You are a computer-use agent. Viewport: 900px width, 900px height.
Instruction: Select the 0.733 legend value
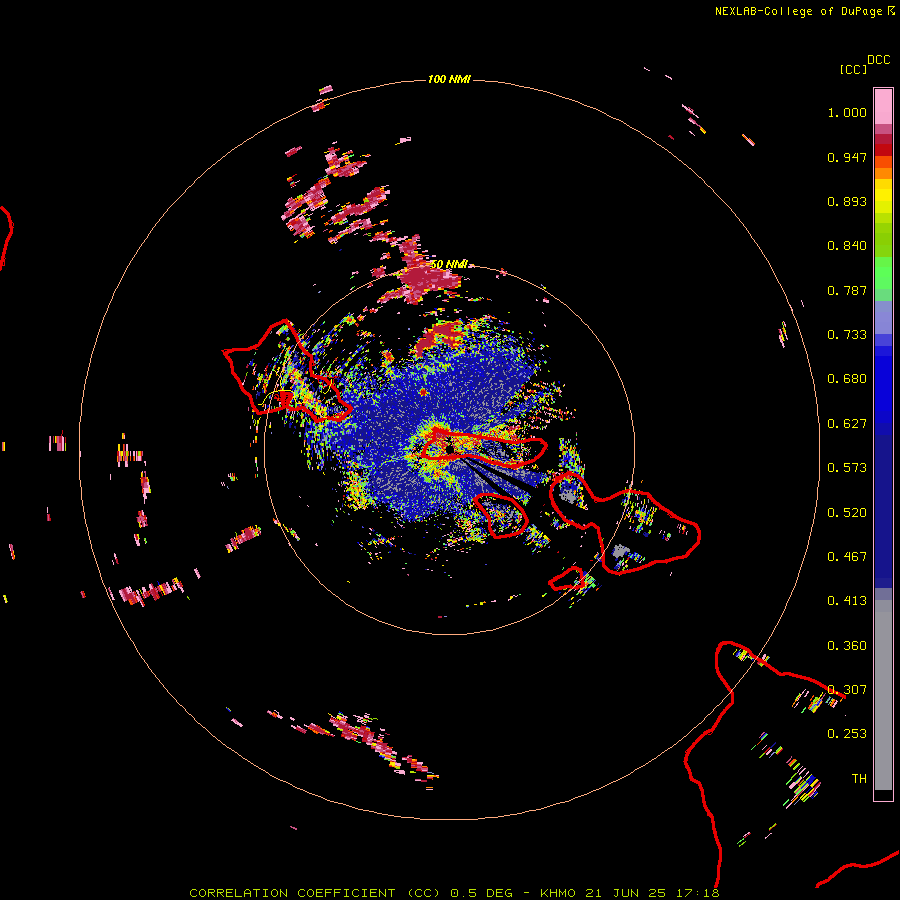click(847, 335)
